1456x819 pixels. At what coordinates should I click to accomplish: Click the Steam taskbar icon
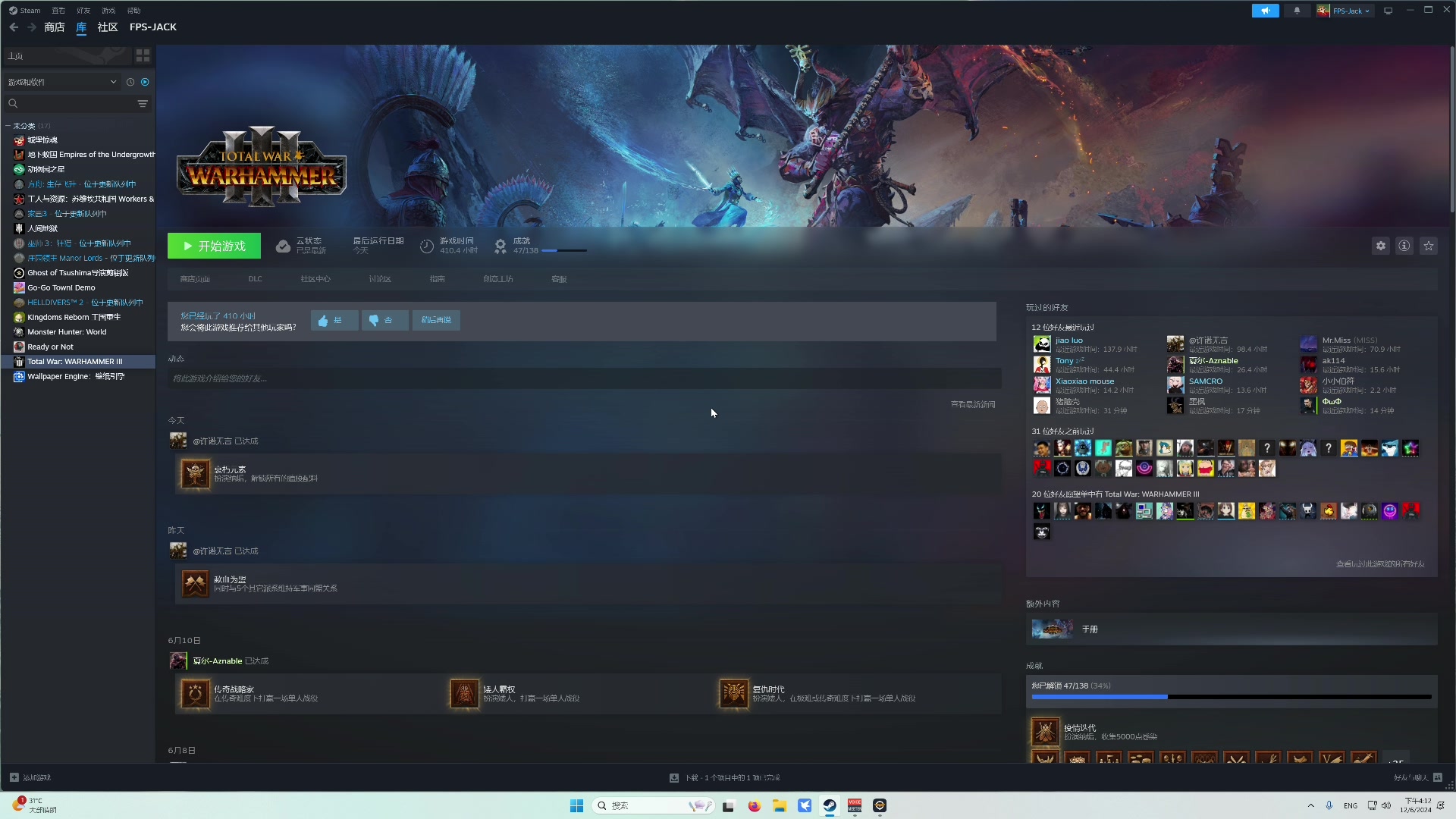click(x=830, y=805)
